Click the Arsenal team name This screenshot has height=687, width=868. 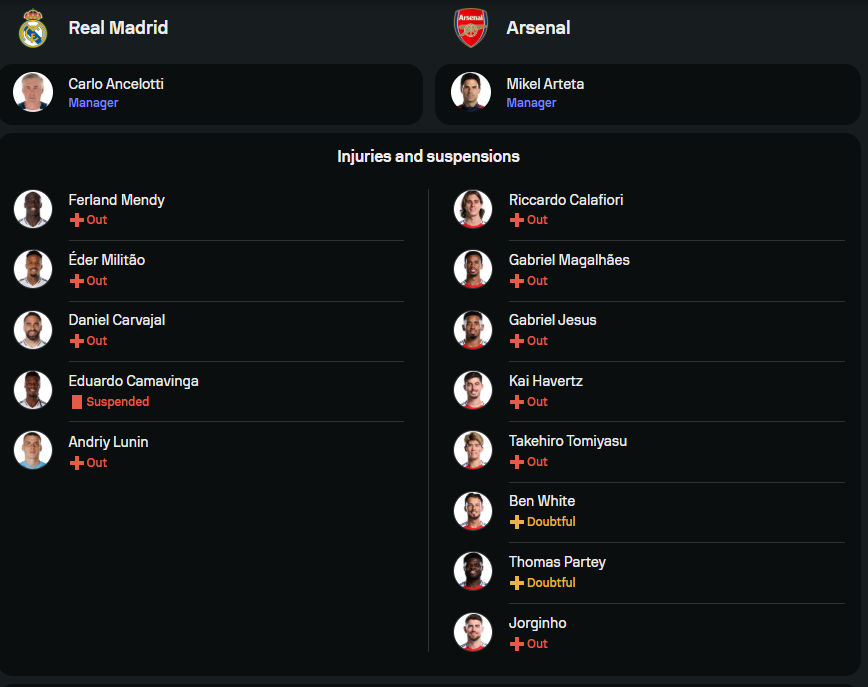[x=538, y=28]
